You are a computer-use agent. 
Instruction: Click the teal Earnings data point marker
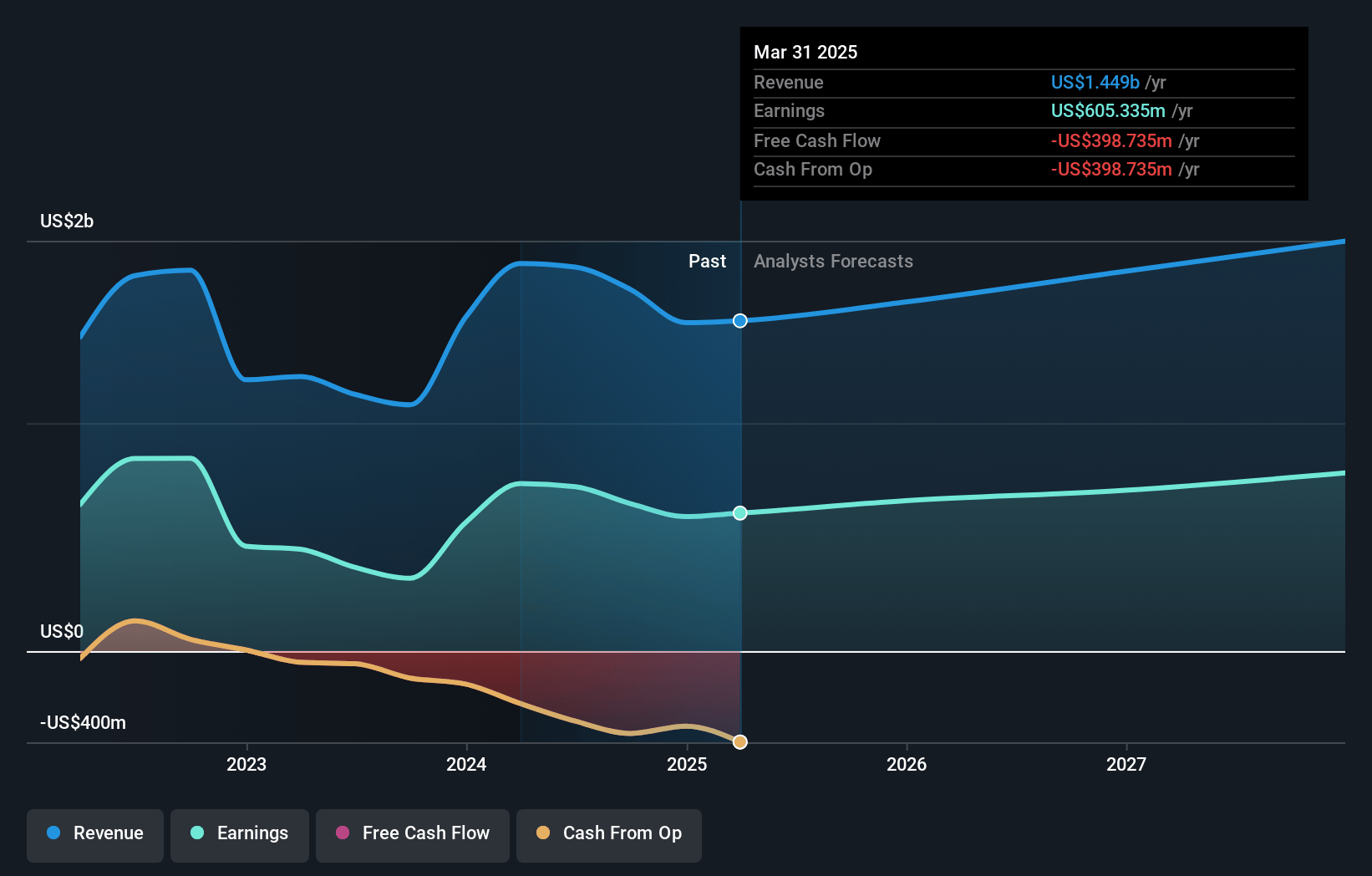[x=740, y=513]
